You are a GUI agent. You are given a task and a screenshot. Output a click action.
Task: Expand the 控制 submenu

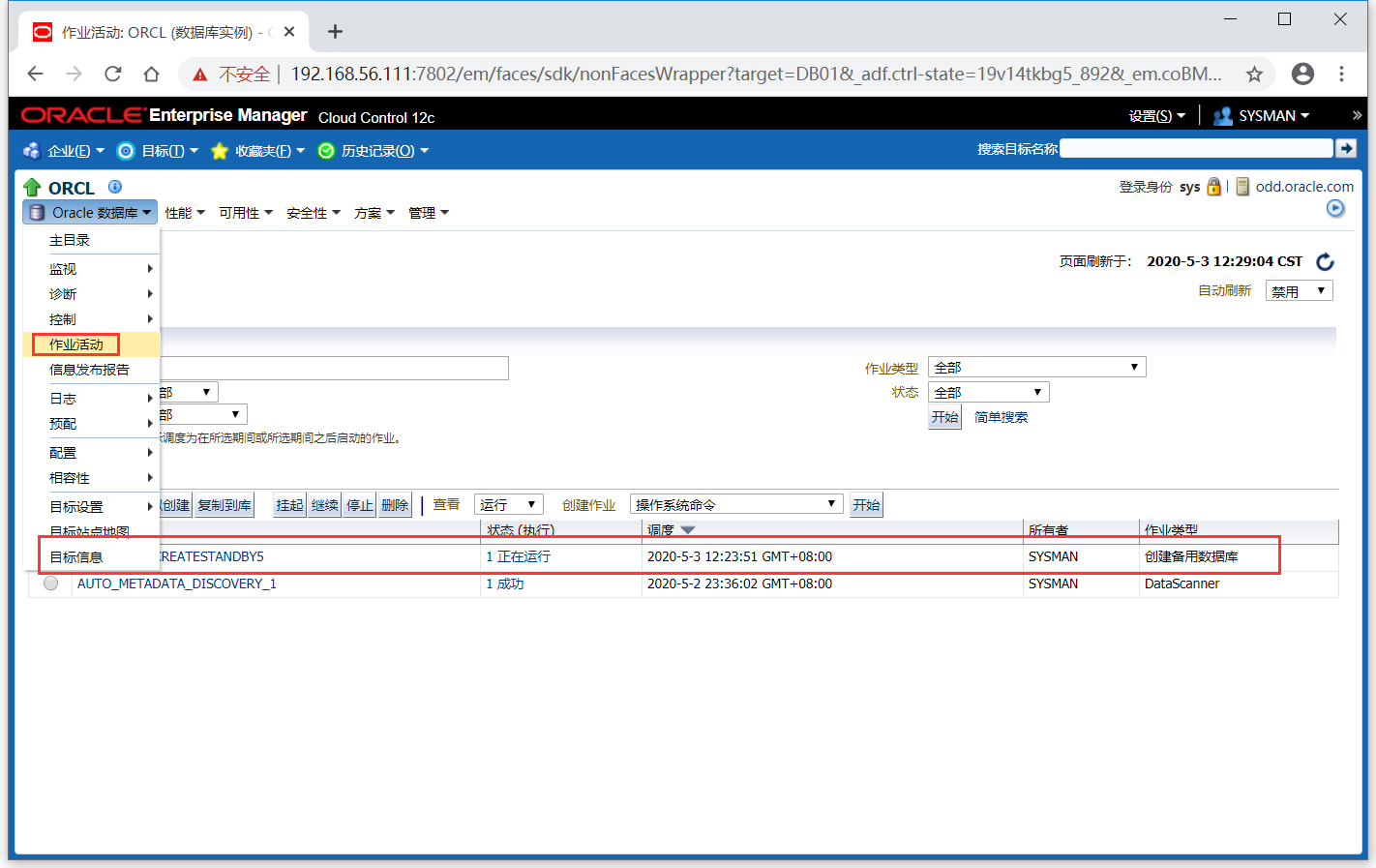[x=91, y=319]
